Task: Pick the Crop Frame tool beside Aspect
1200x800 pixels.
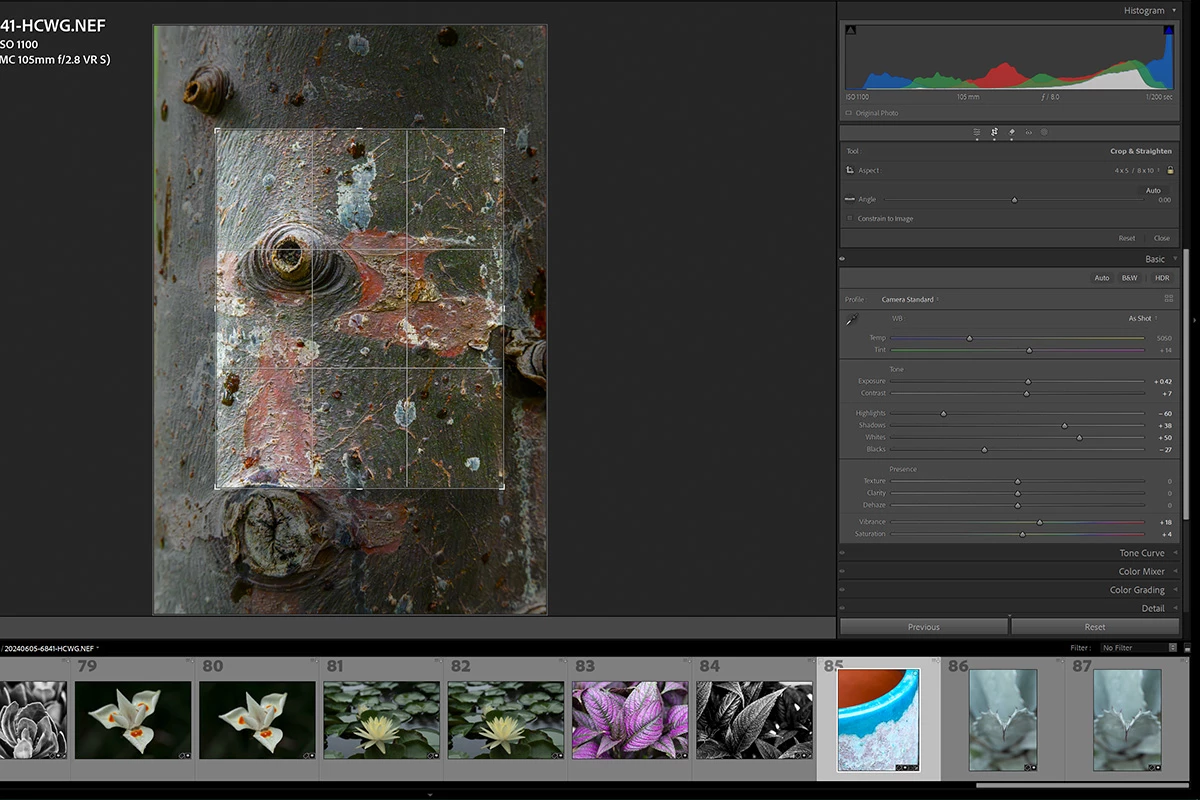Action: [850, 170]
